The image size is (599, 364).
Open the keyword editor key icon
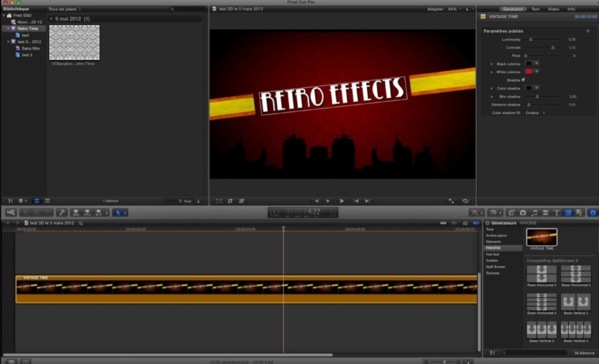tap(62, 212)
